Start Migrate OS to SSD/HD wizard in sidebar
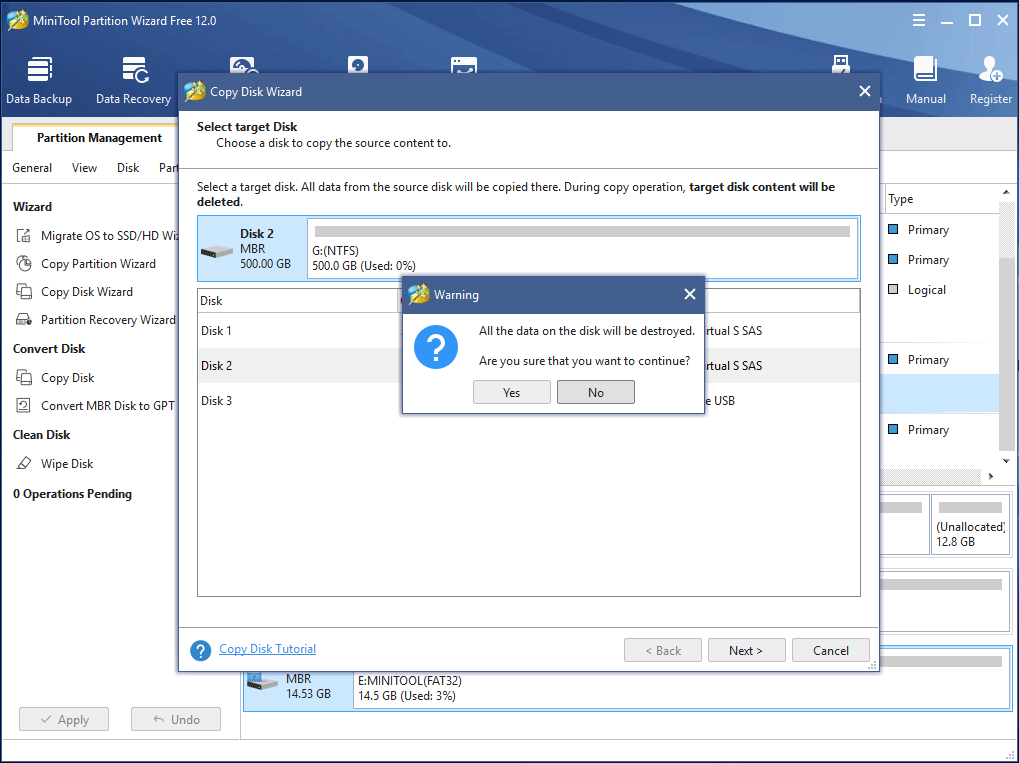Viewport: 1019px width, 763px height. 96,235
